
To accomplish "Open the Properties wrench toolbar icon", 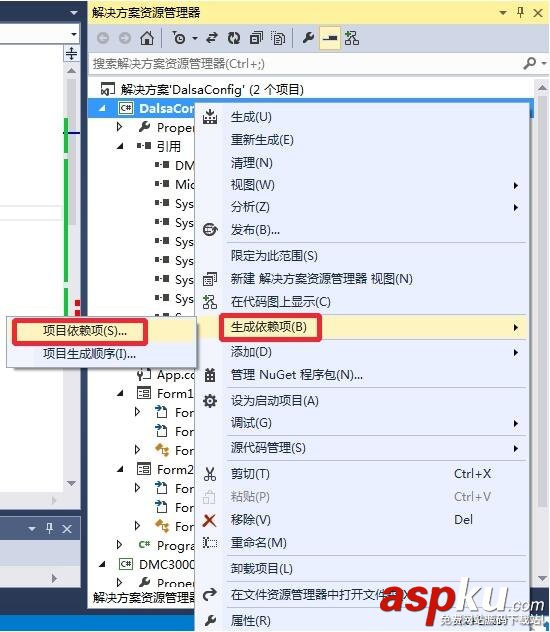I will [308, 38].
